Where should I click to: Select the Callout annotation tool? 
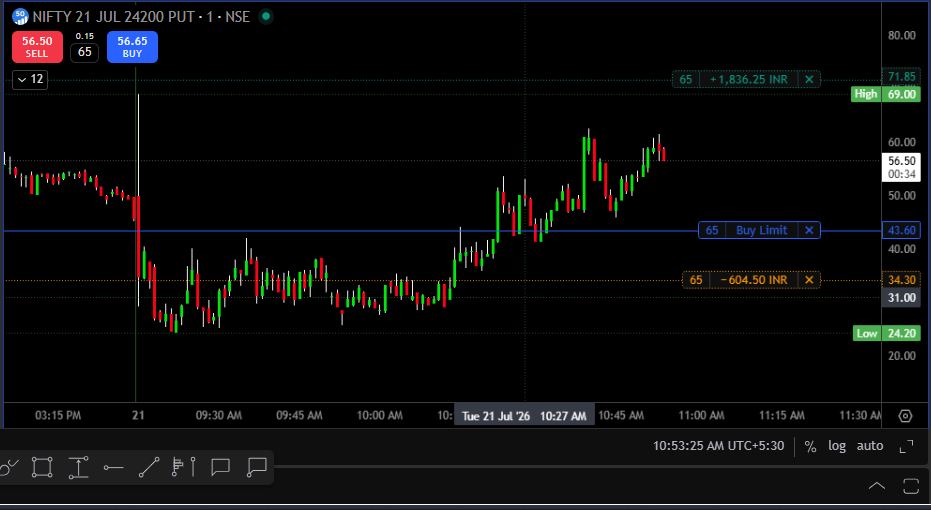coord(220,467)
